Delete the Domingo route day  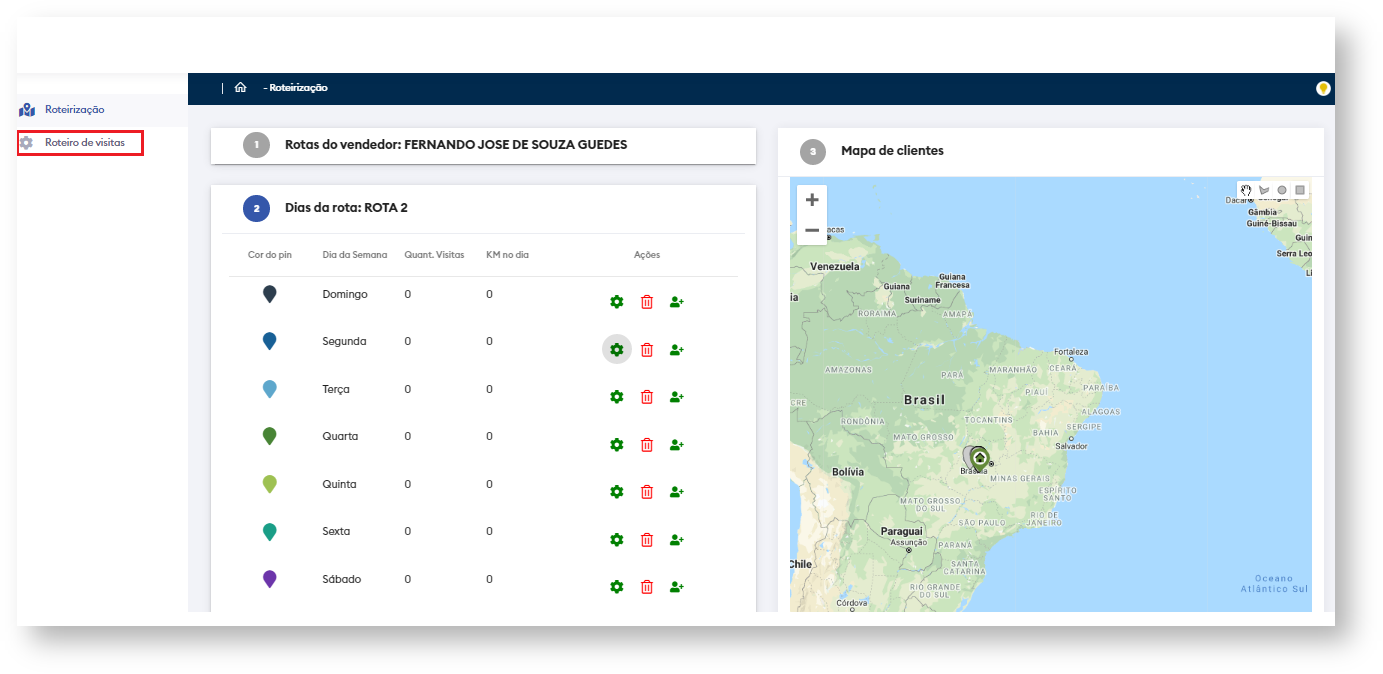click(647, 302)
